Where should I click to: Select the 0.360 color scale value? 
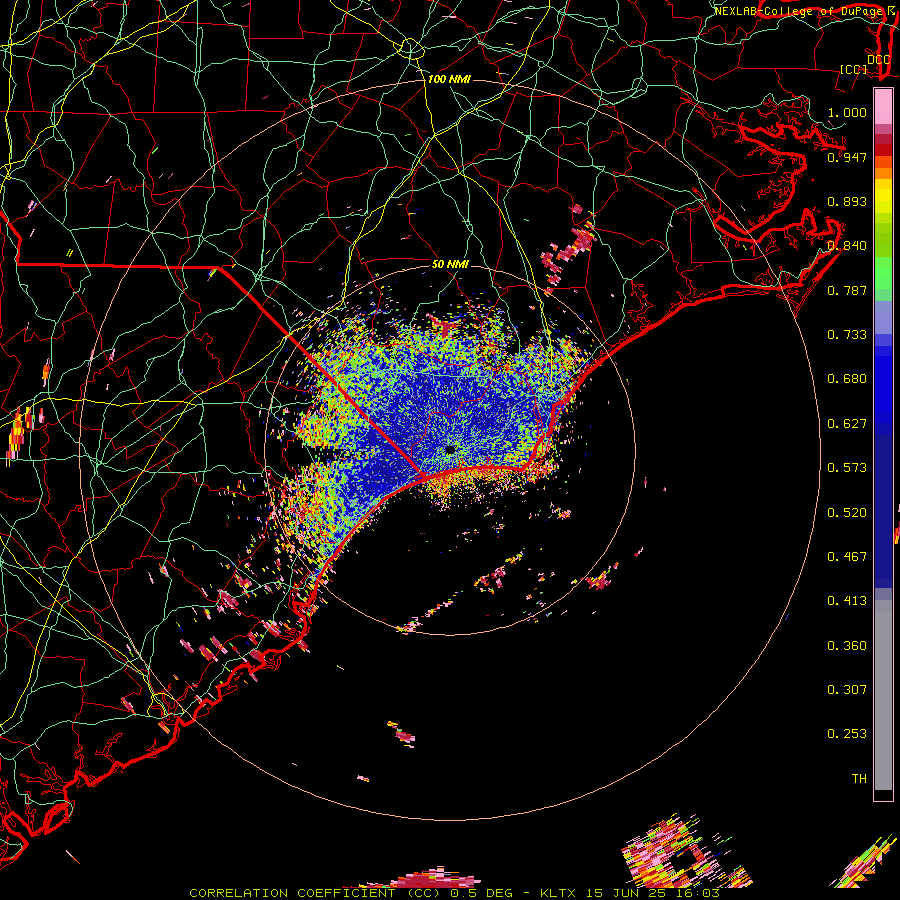[x=847, y=646]
